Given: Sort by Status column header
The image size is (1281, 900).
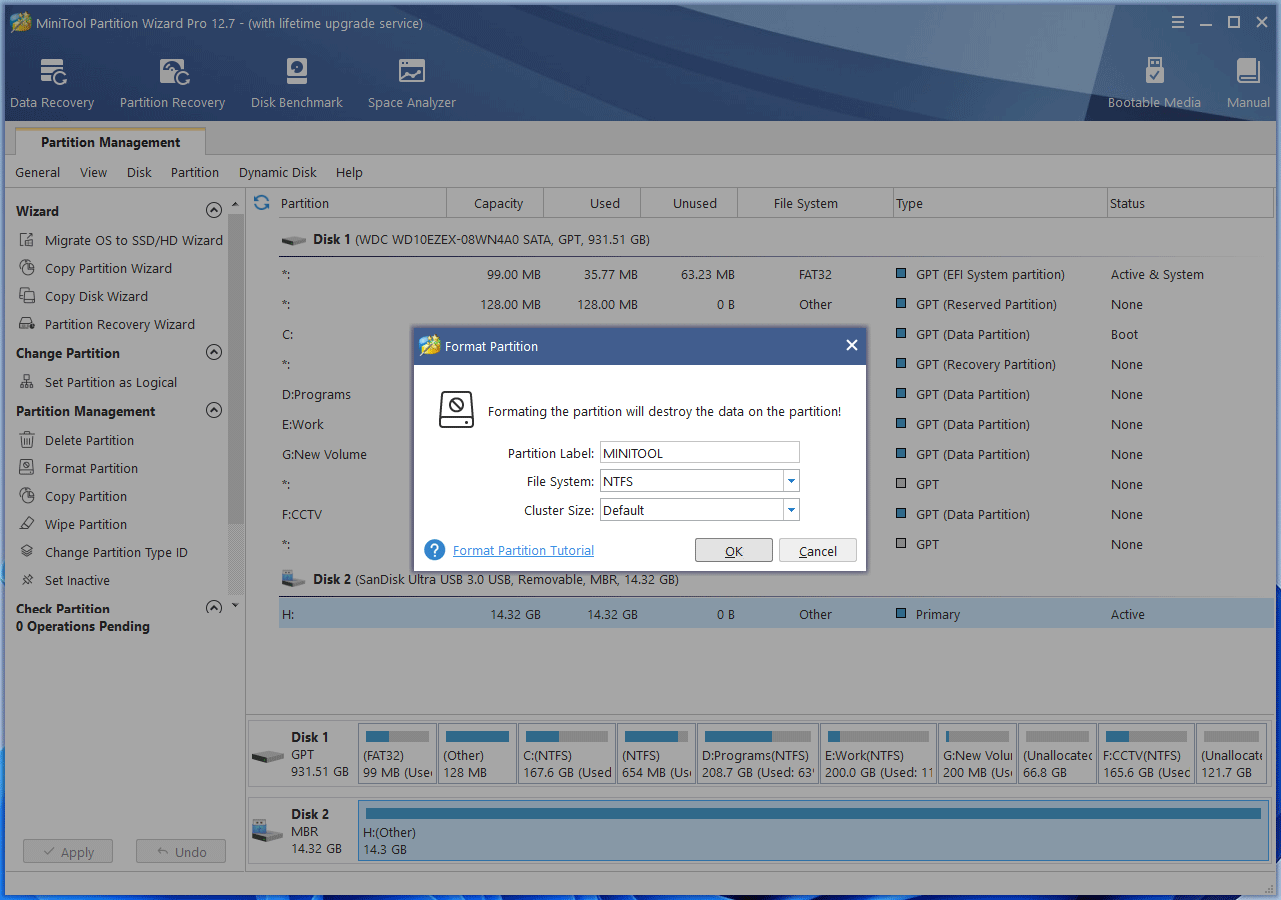Looking at the screenshot, I should tap(1189, 203).
